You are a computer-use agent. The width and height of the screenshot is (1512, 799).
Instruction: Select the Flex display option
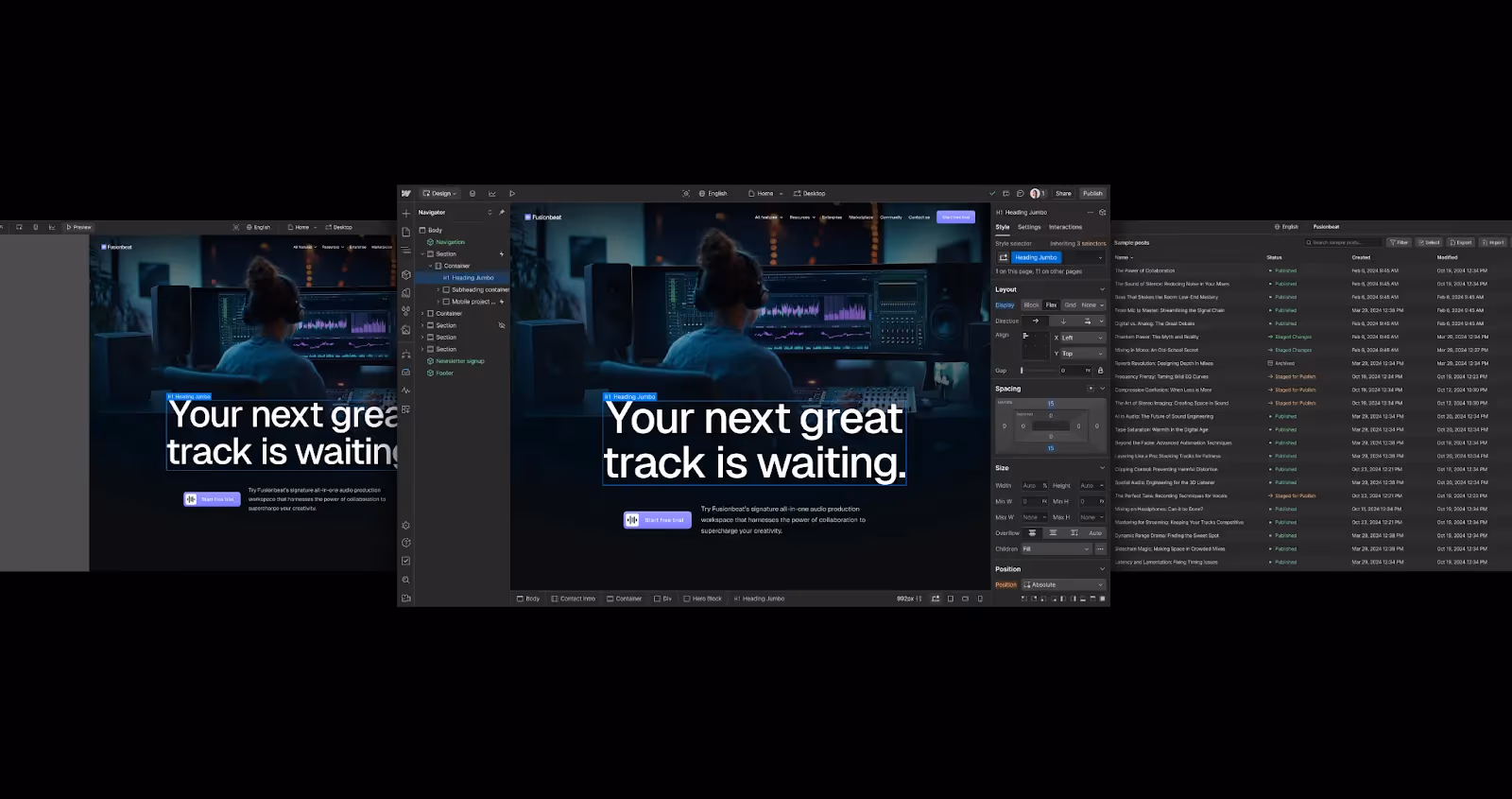click(1051, 305)
